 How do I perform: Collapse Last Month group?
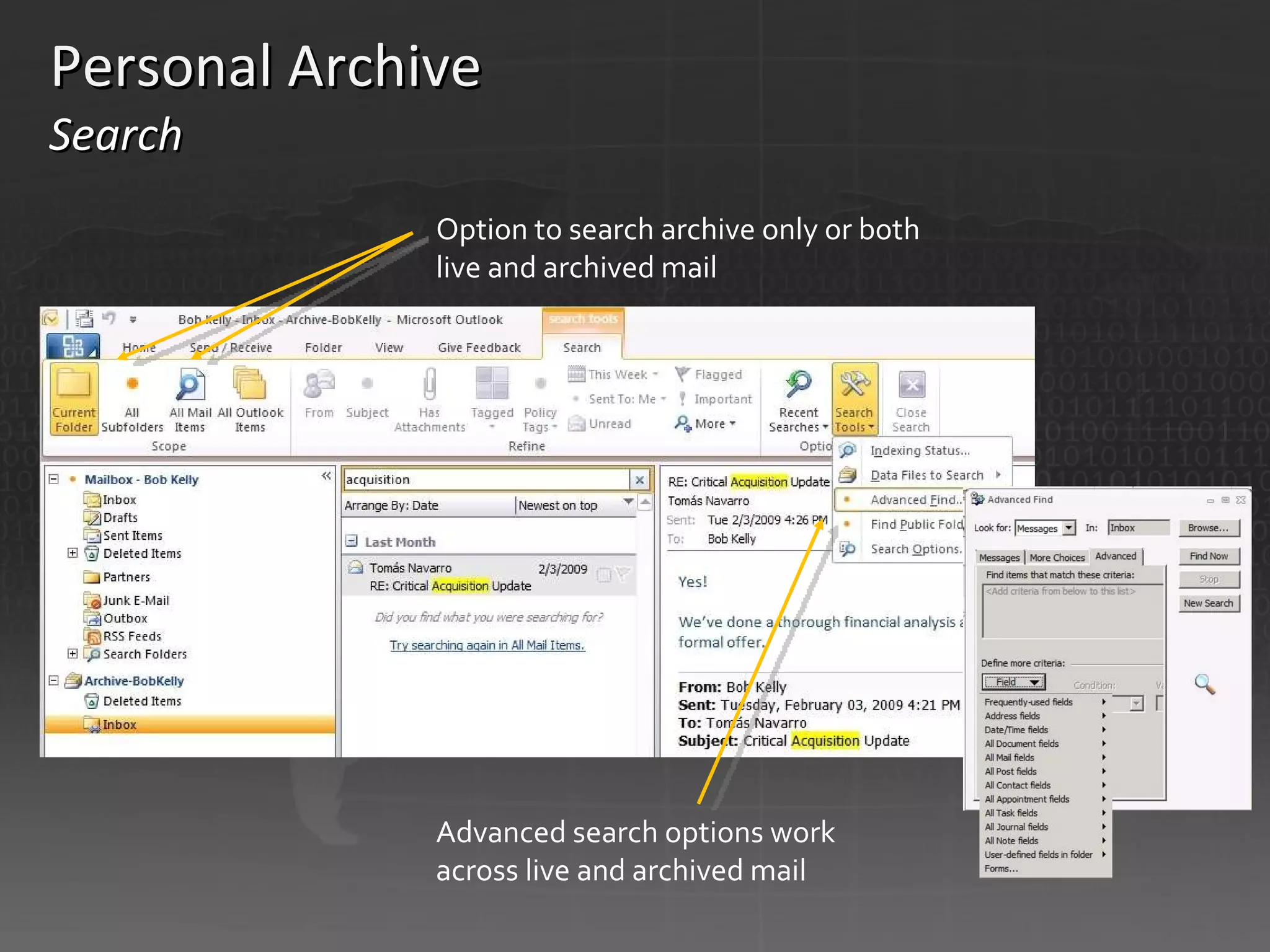click(x=352, y=541)
